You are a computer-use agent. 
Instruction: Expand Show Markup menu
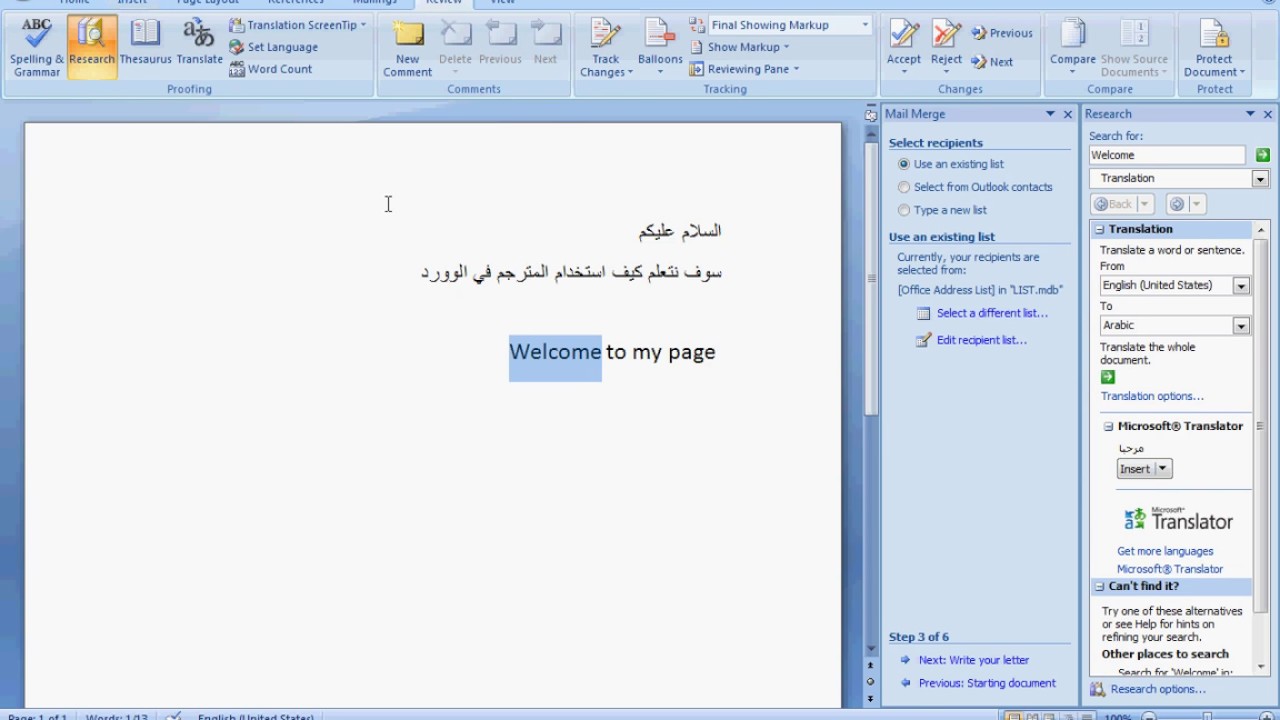(x=740, y=47)
